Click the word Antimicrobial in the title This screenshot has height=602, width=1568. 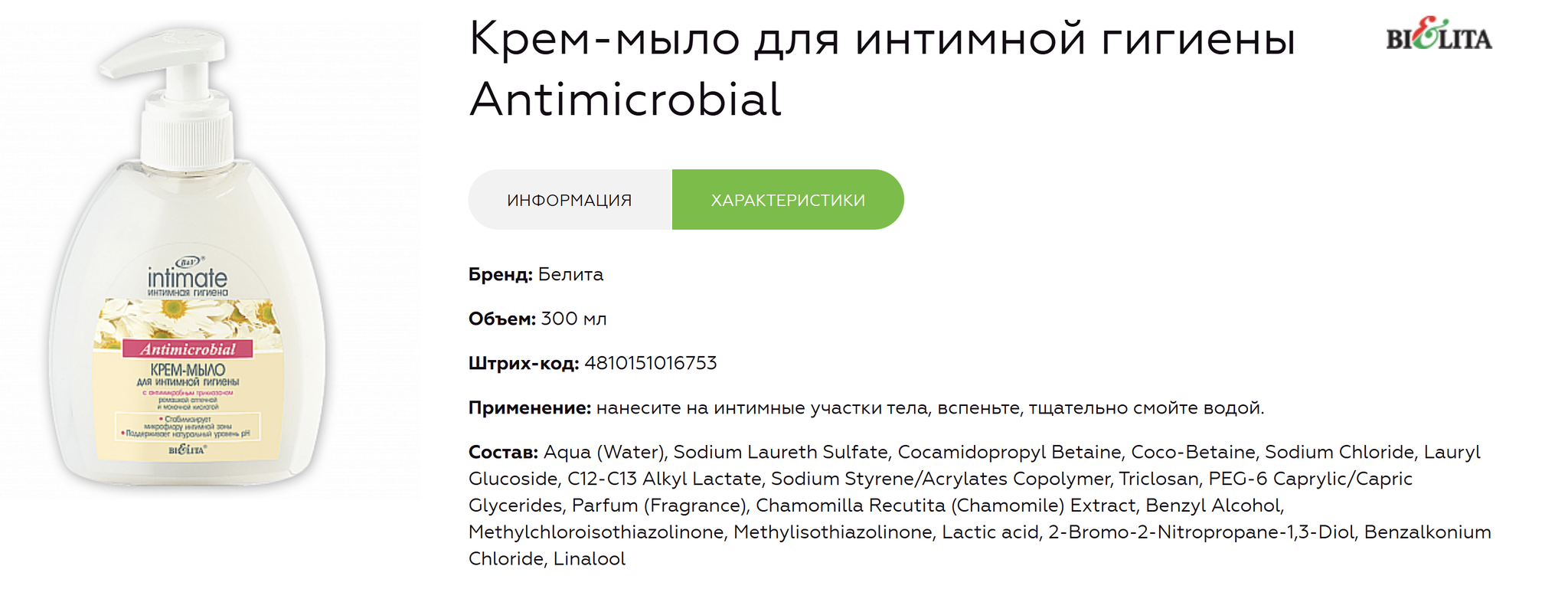[x=626, y=100]
